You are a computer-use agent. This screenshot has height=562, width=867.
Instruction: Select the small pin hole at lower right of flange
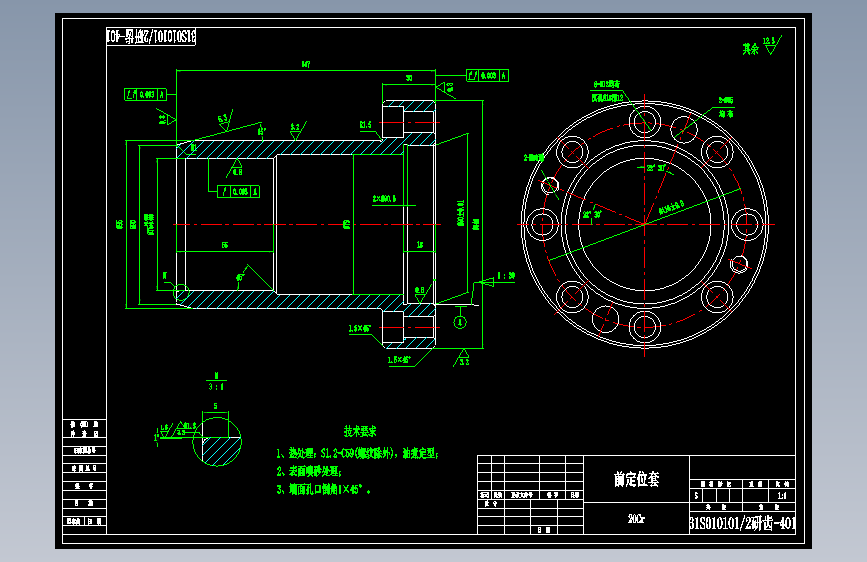point(739,264)
